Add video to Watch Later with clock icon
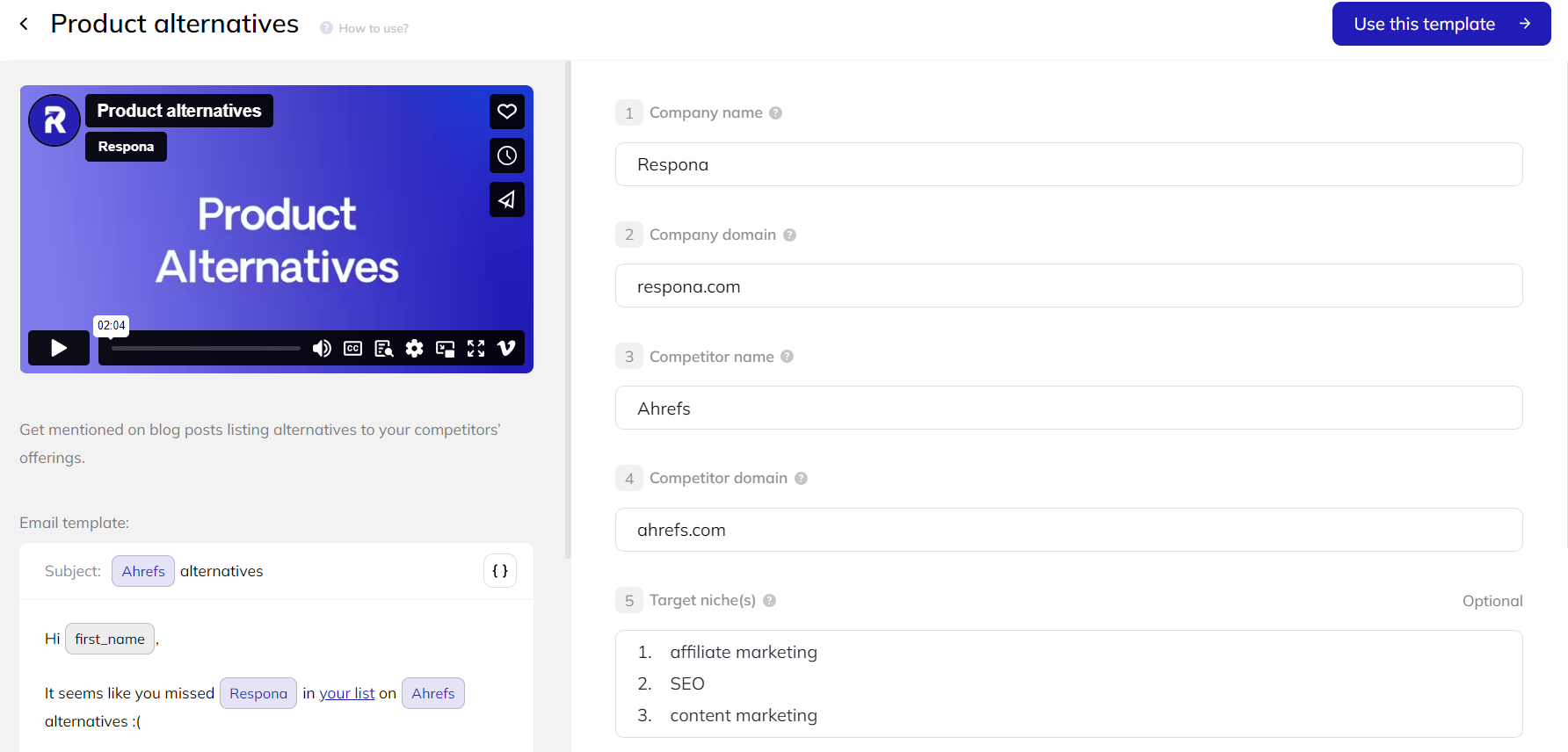1568x752 pixels. tap(507, 155)
